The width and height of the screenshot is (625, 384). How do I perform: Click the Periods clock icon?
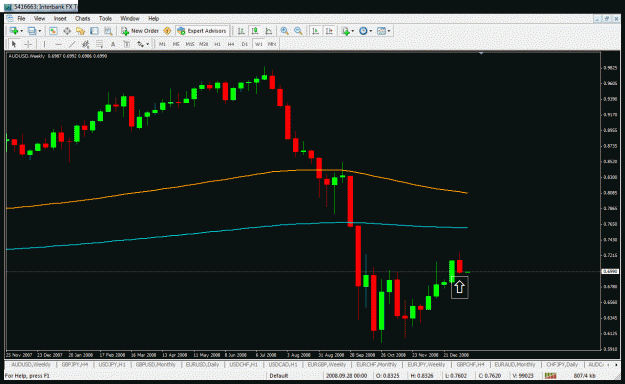[363, 31]
